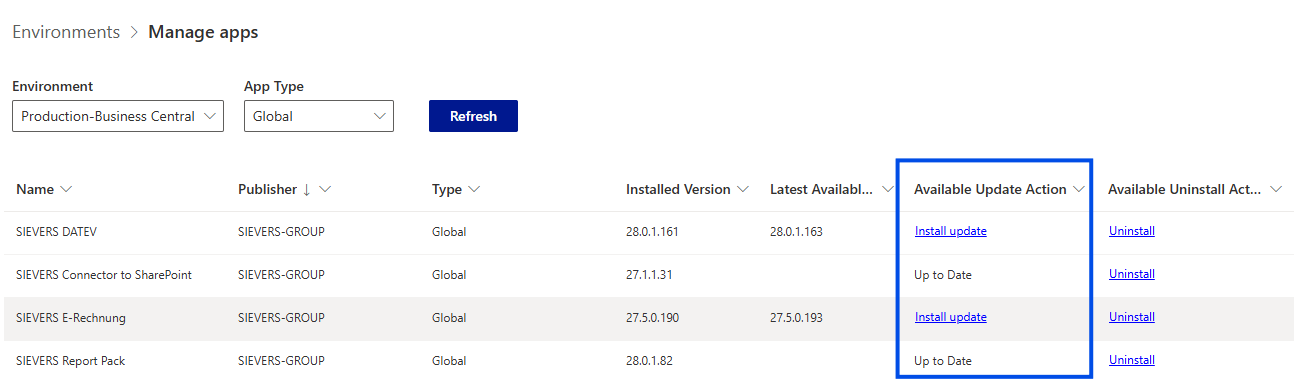Install update for SIEVERS E-Rechnung
The image size is (1294, 381).
pos(950,317)
